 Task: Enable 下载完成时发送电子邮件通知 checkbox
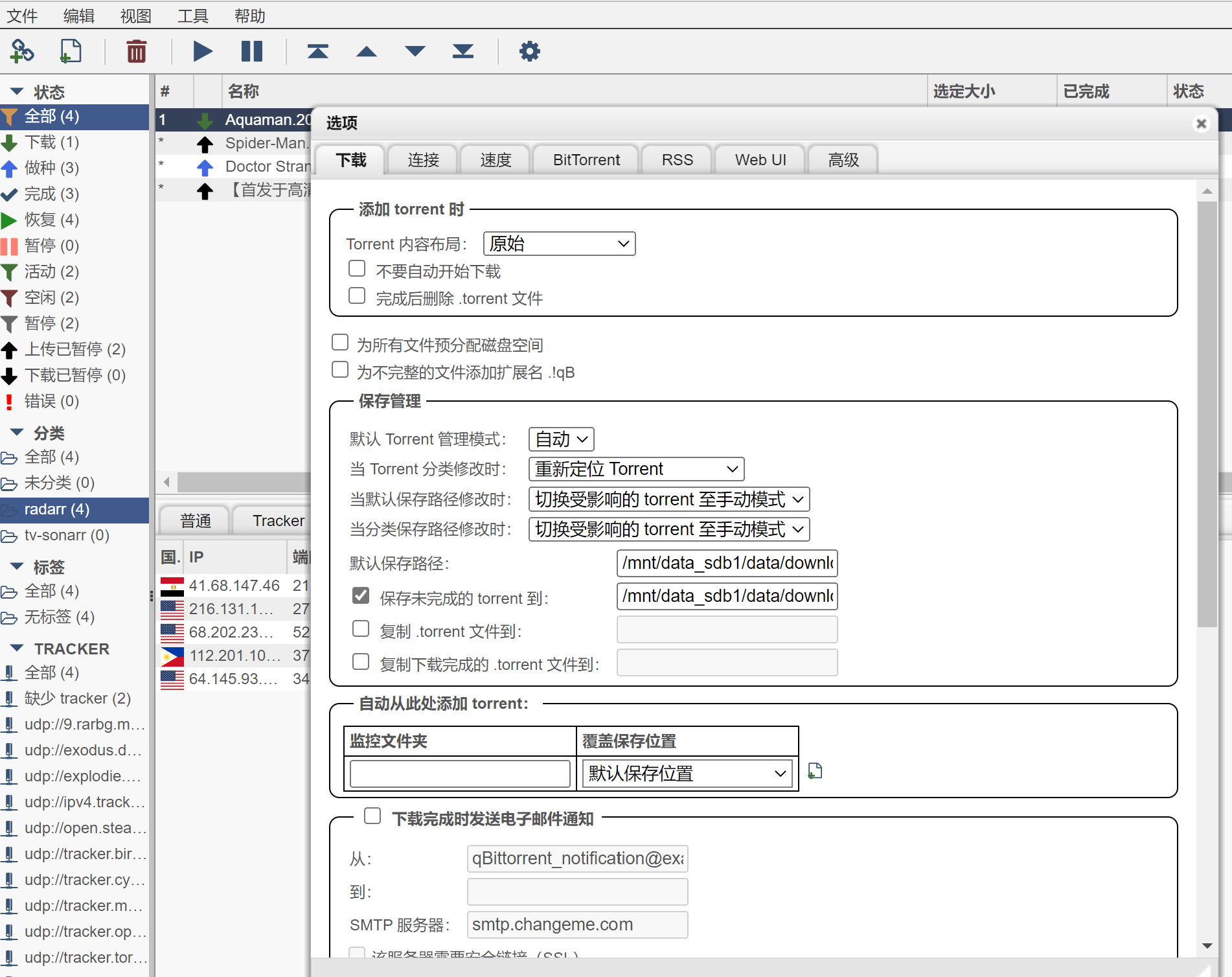(372, 816)
